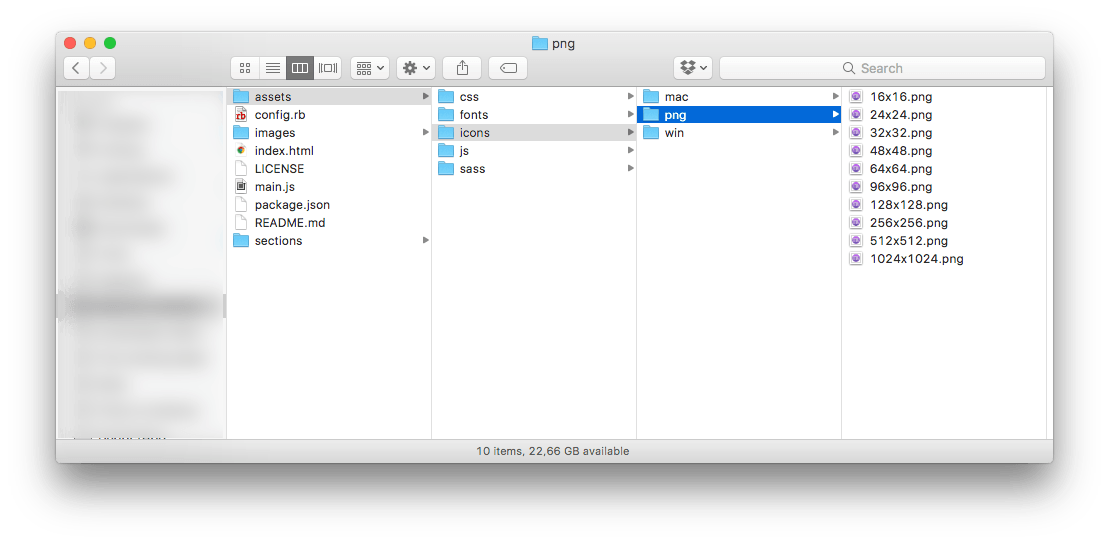The height and width of the screenshot is (543, 1109).
Task: Expand the arrow beside the images folder
Action: pos(426,132)
